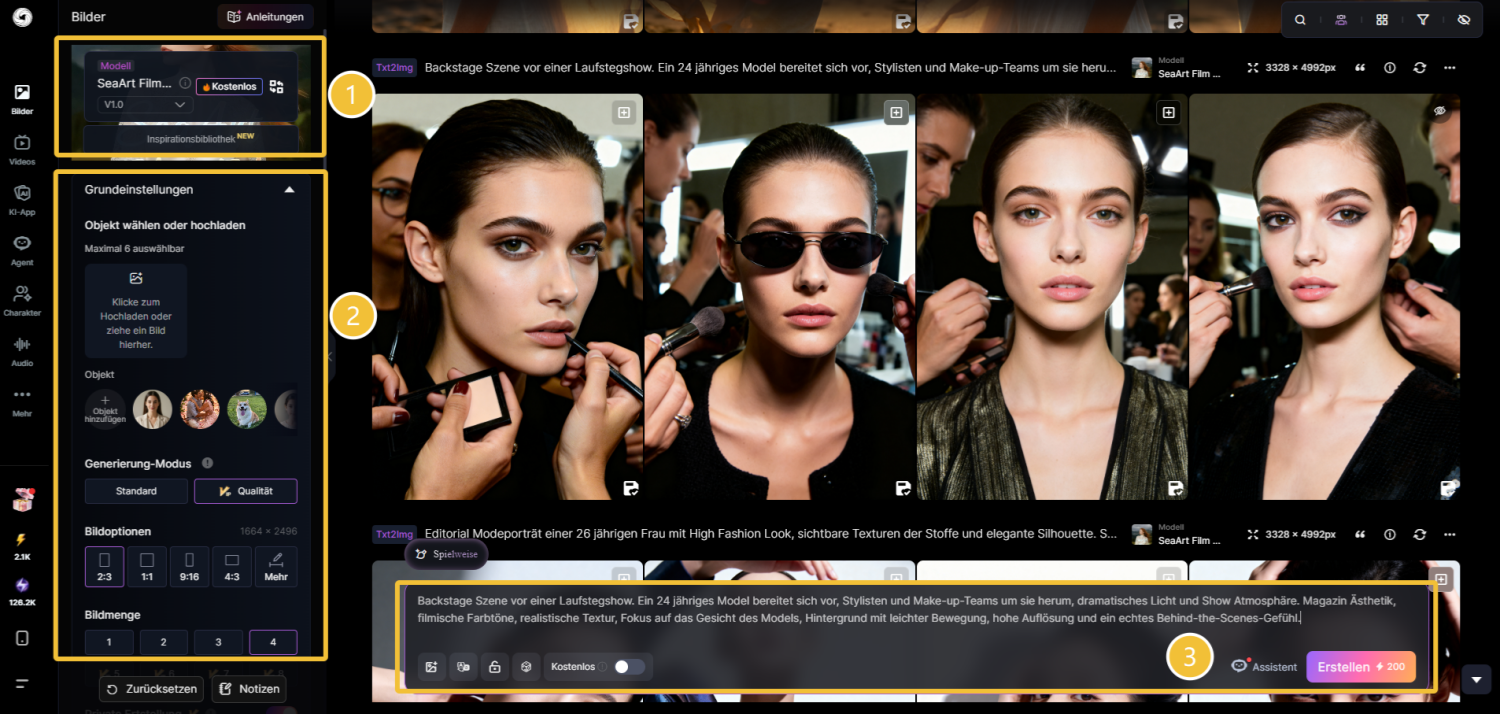Click the Zurücksetzen button
This screenshot has height=714, width=1500.
(152, 689)
